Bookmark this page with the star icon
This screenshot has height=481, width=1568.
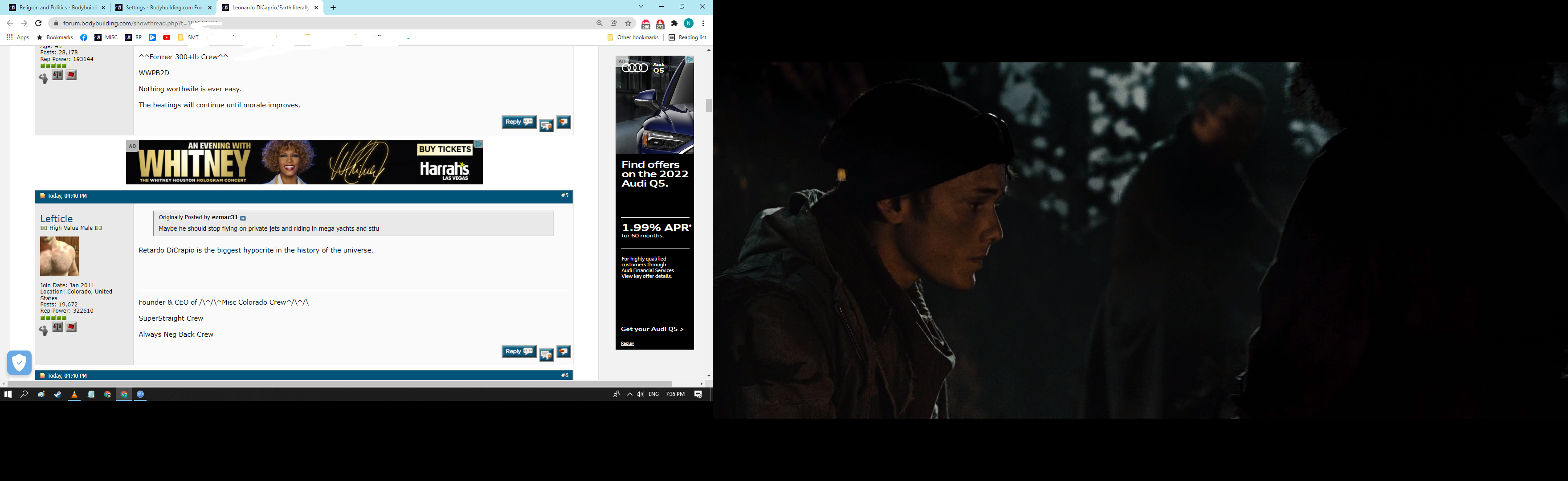point(628,23)
